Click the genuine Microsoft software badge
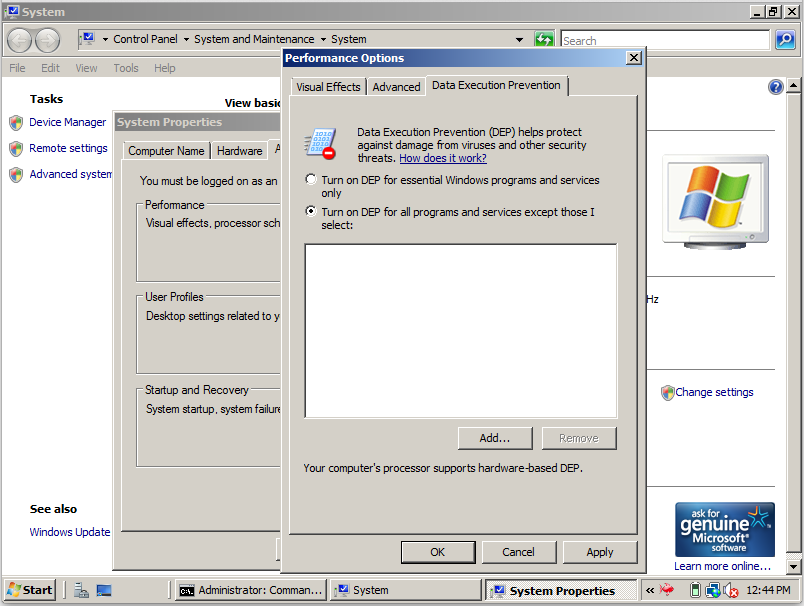This screenshot has height=606, width=804. [725, 530]
